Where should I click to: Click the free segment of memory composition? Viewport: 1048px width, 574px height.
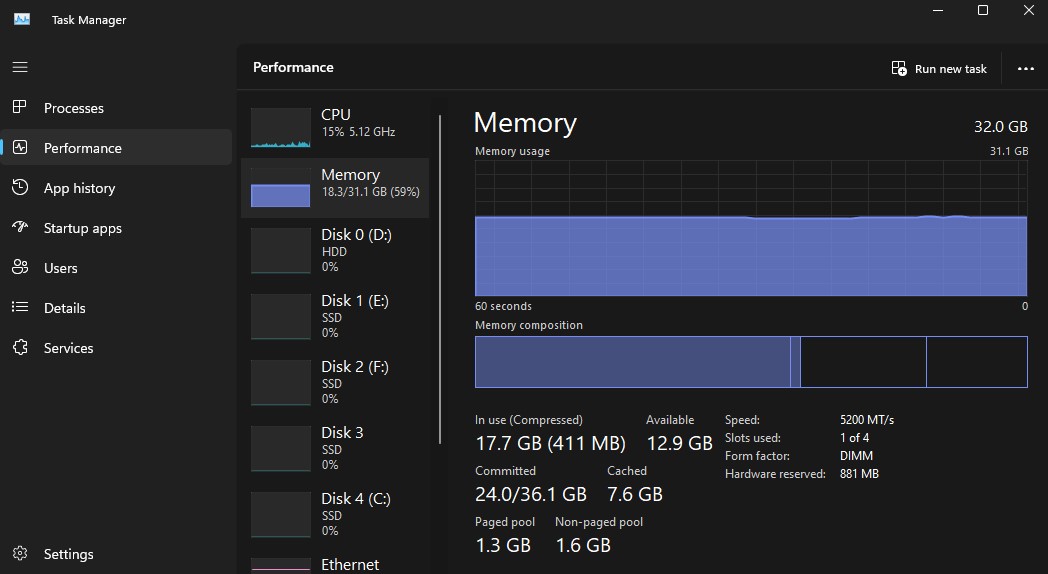pos(976,362)
